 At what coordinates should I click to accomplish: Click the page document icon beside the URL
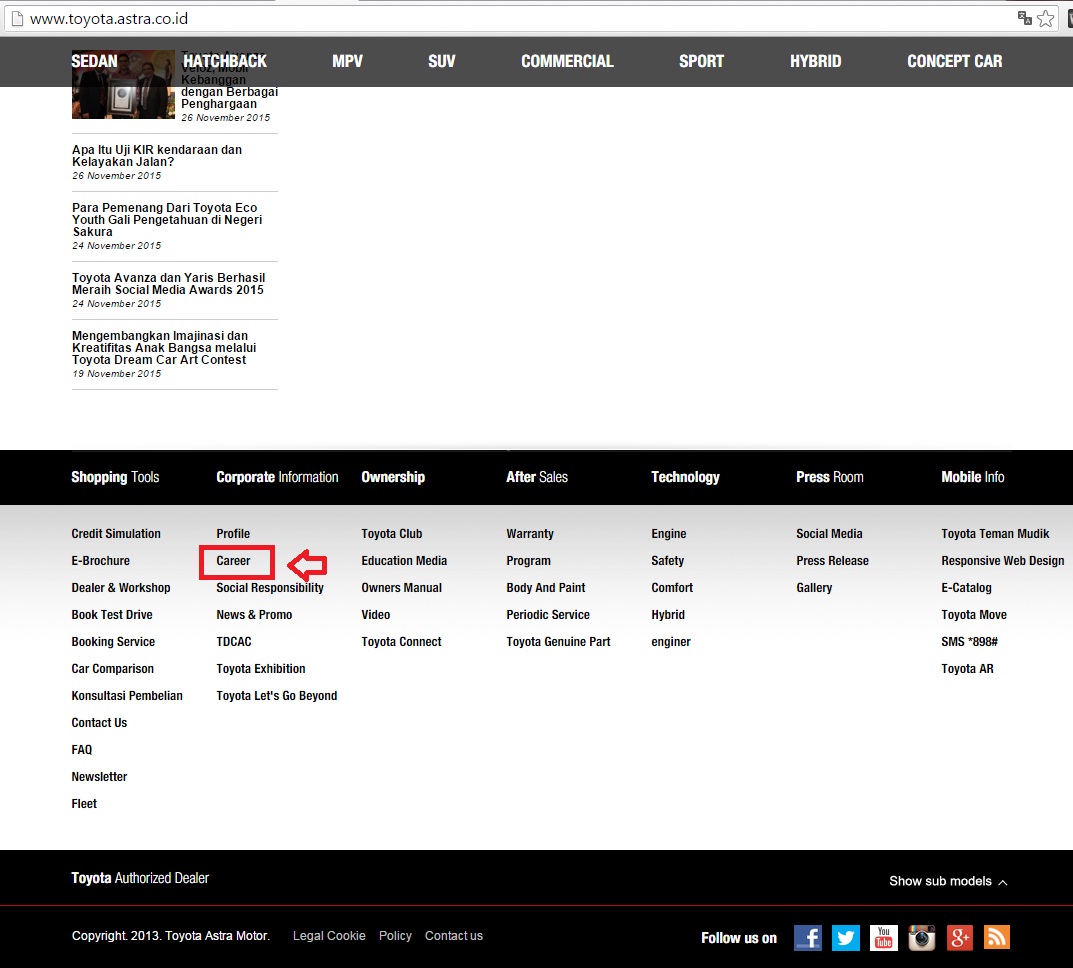[17, 18]
